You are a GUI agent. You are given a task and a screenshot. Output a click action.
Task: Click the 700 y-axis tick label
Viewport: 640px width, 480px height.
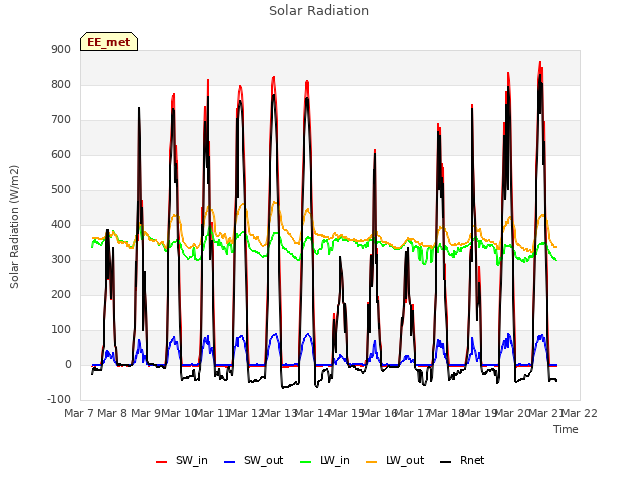click(61, 120)
